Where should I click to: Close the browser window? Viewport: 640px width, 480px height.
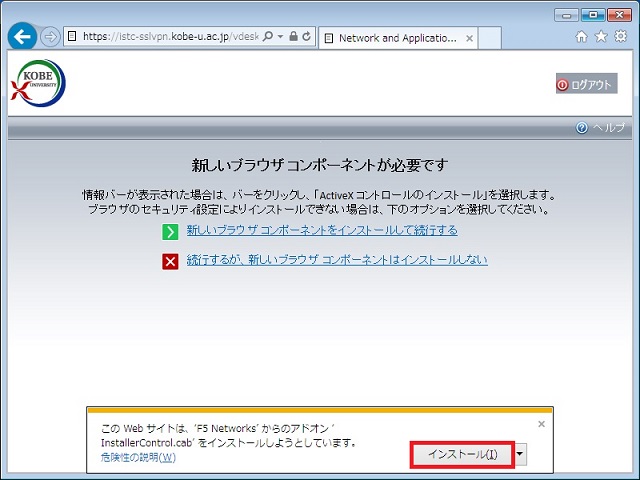(620, 16)
